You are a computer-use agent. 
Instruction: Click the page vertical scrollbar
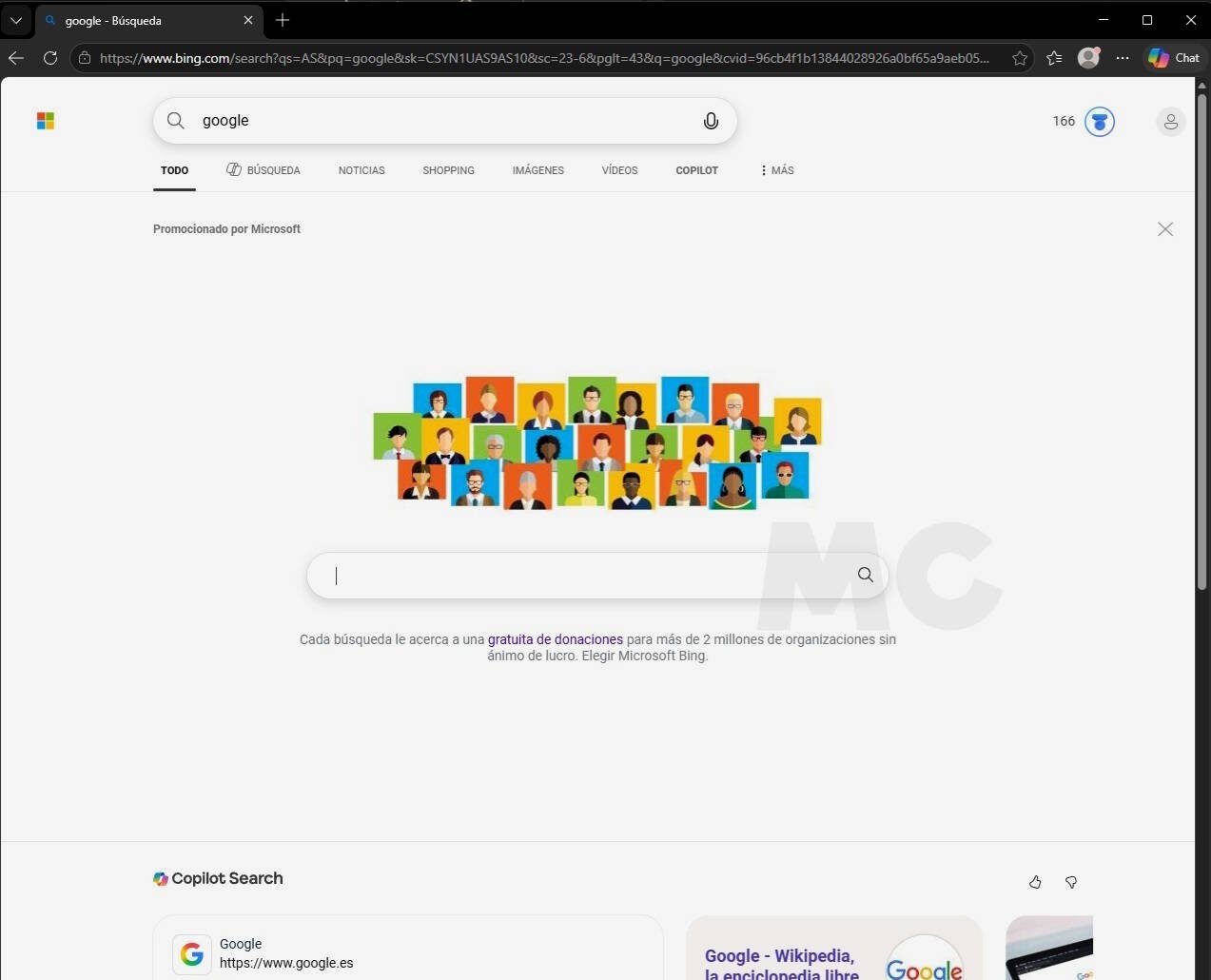coord(1202,343)
